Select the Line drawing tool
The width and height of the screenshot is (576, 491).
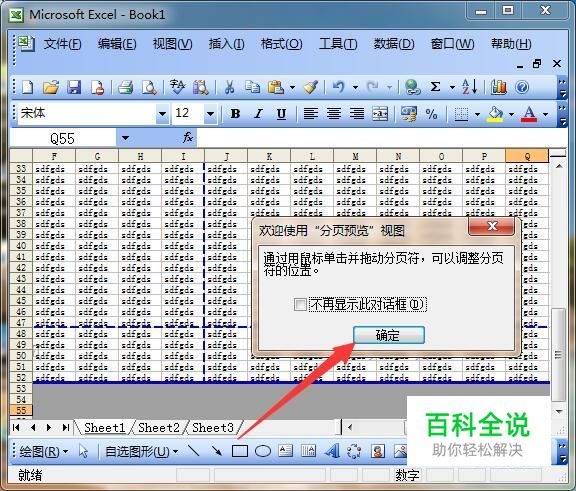tap(193, 451)
